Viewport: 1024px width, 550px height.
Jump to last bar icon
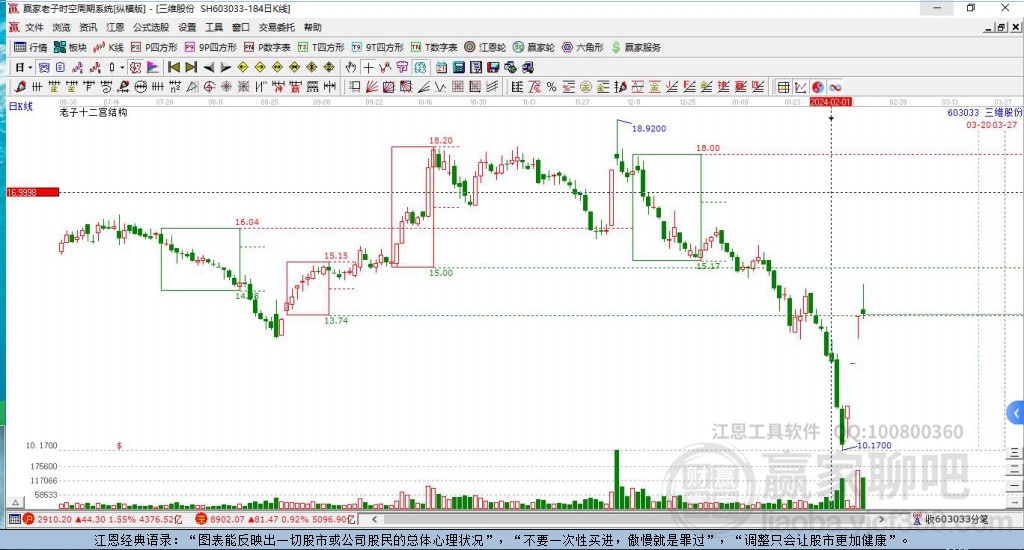tap(191, 67)
